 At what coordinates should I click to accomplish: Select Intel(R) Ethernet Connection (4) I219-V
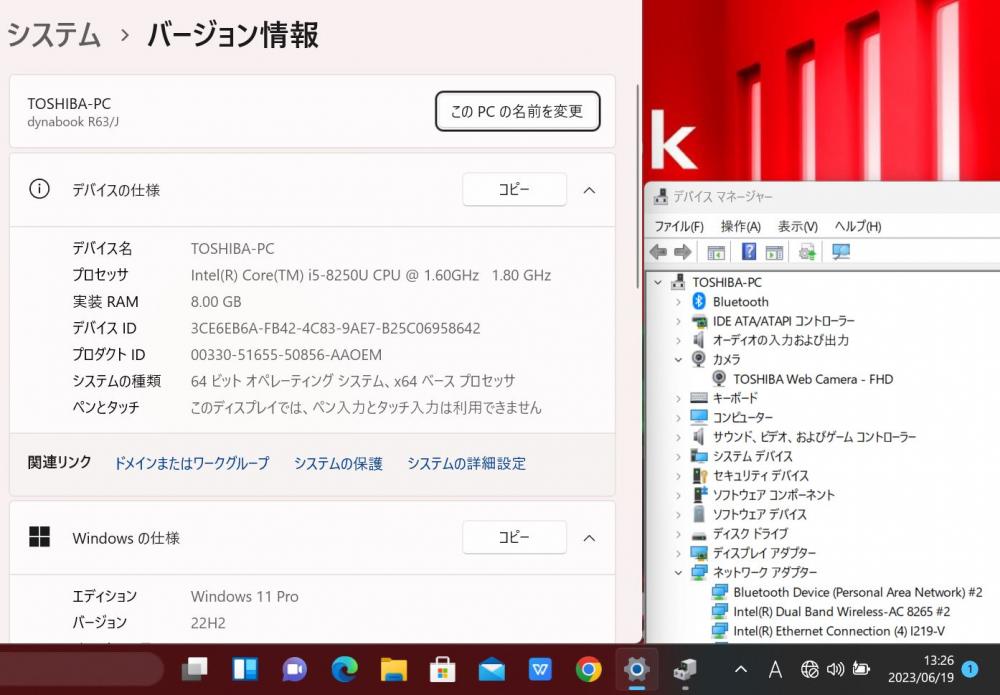point(839,631)
